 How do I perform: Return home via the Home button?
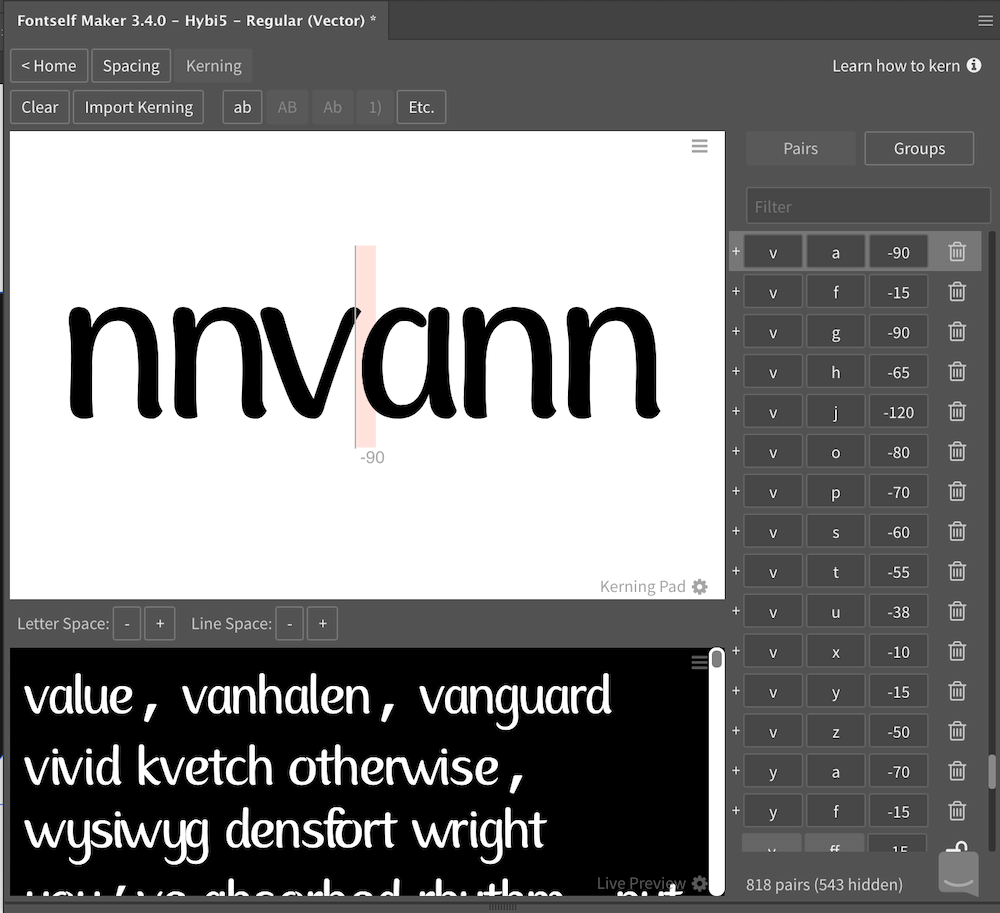pos(48,65)
